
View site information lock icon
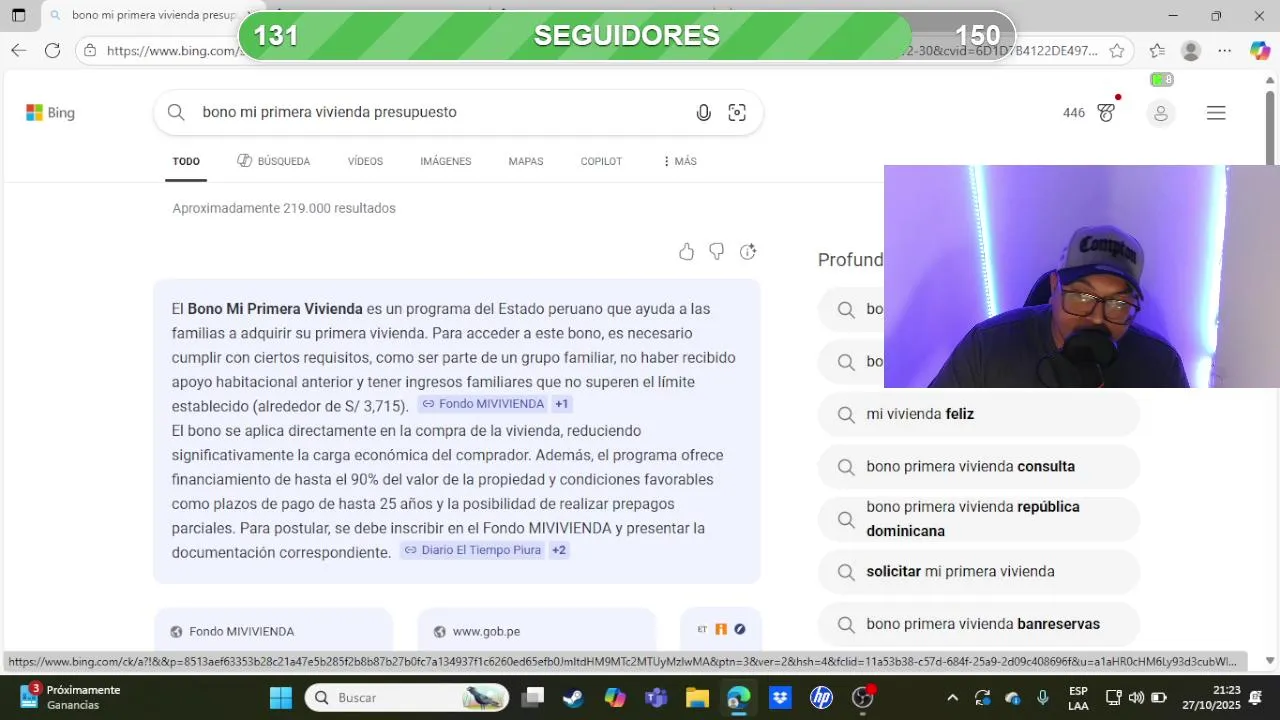click(x=90, y=50)
